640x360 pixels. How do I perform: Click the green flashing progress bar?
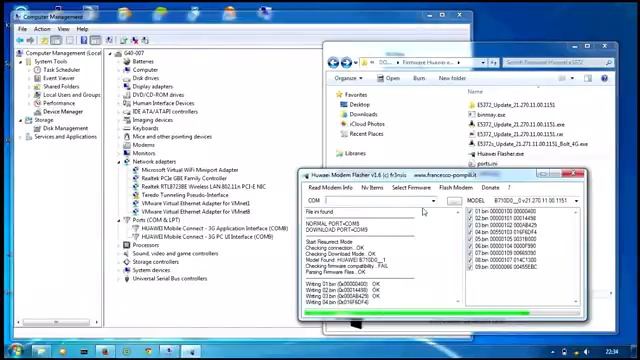442,313
